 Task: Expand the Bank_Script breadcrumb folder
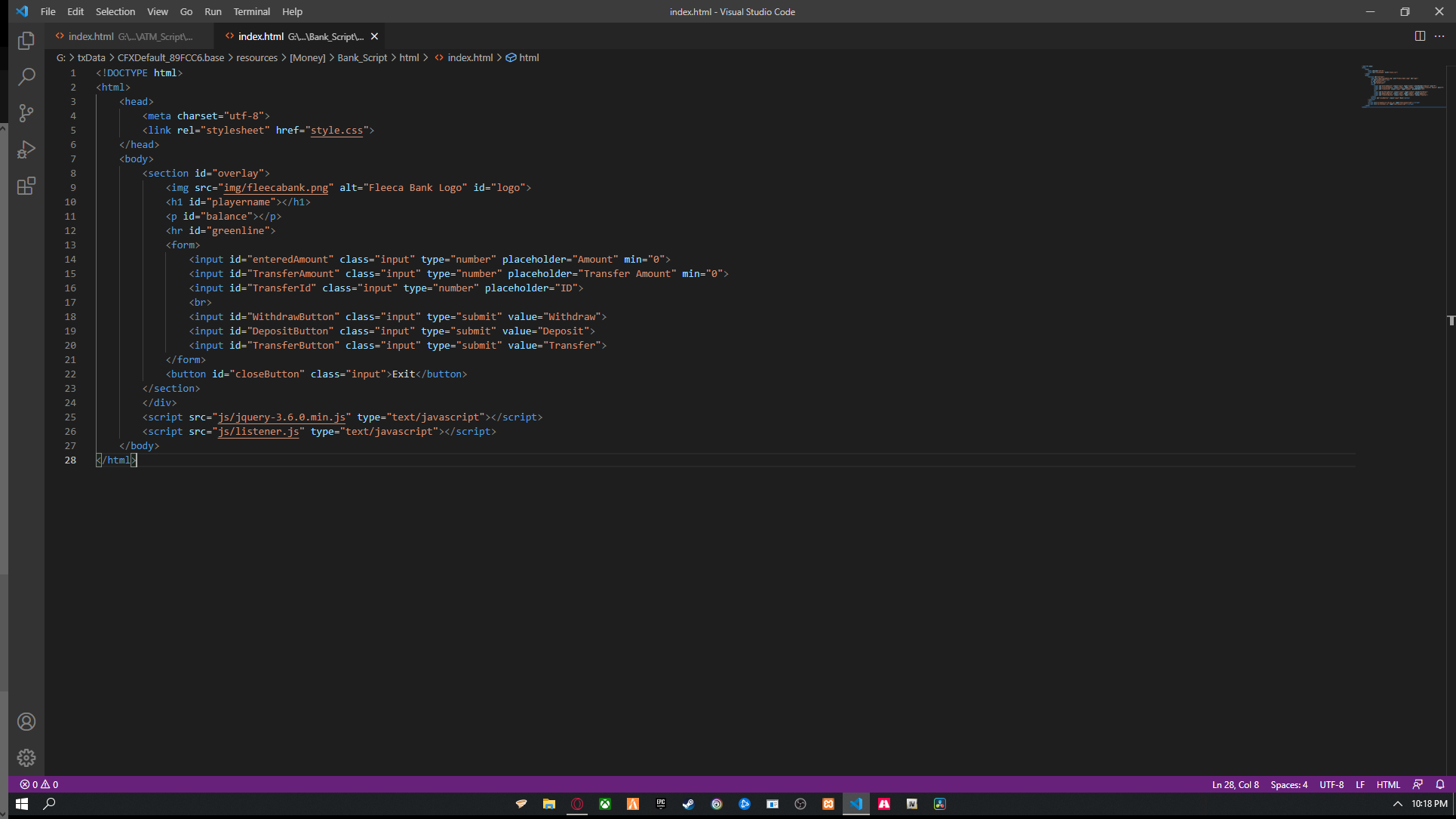click(x=362, y=57)
